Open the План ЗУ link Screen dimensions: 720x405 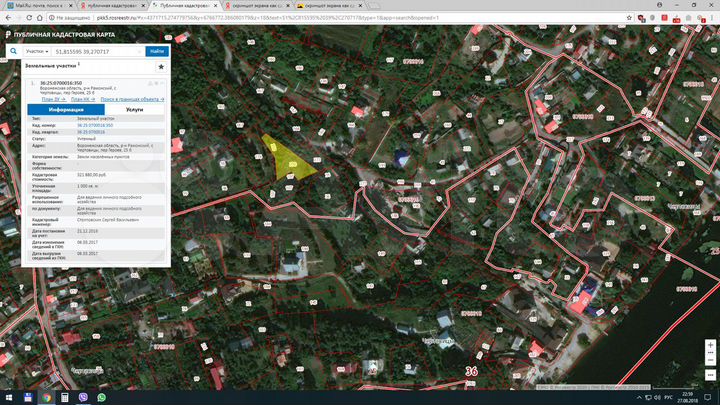52,99
